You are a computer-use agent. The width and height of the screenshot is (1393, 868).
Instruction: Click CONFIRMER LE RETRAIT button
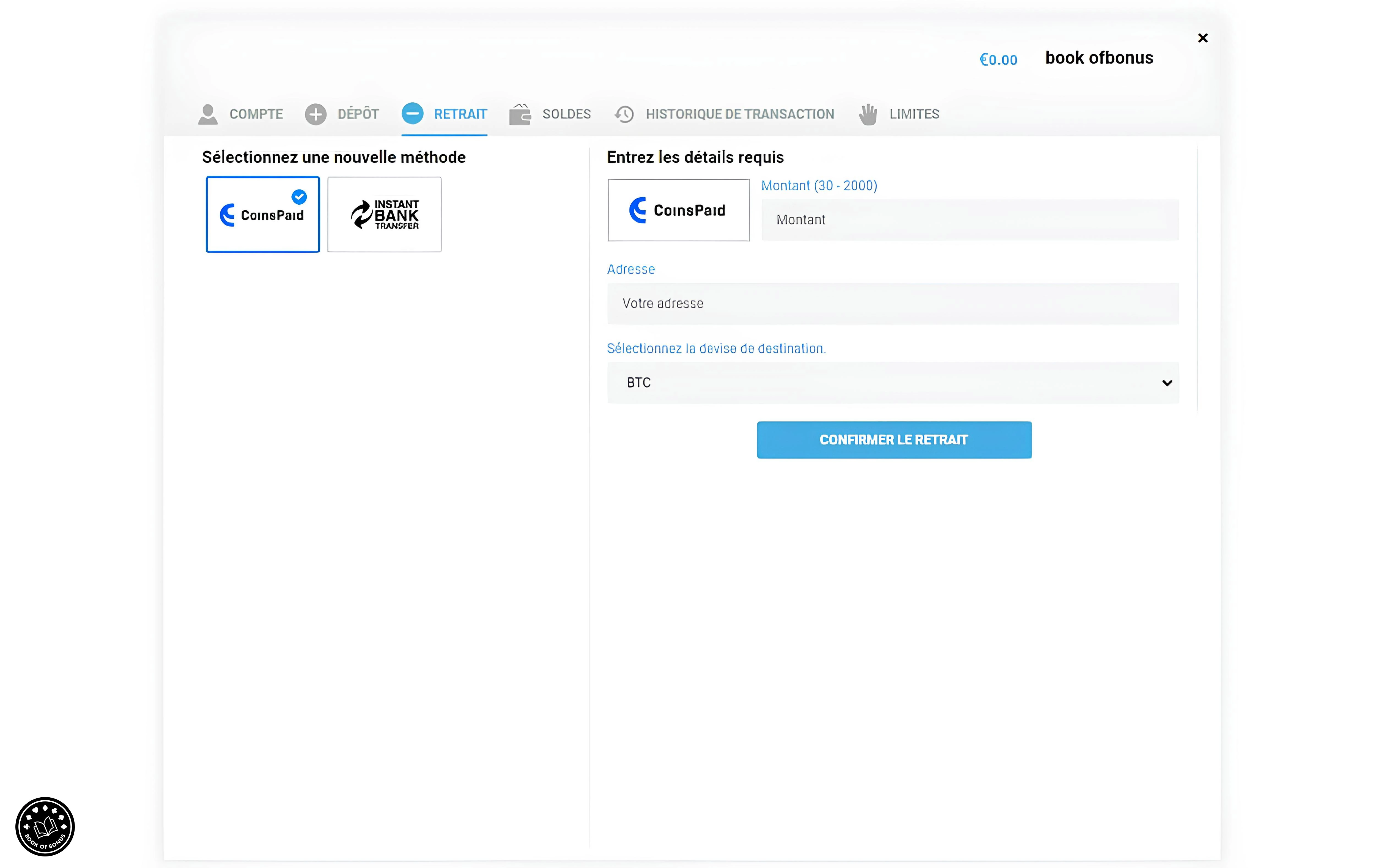[x=894, y=440]
